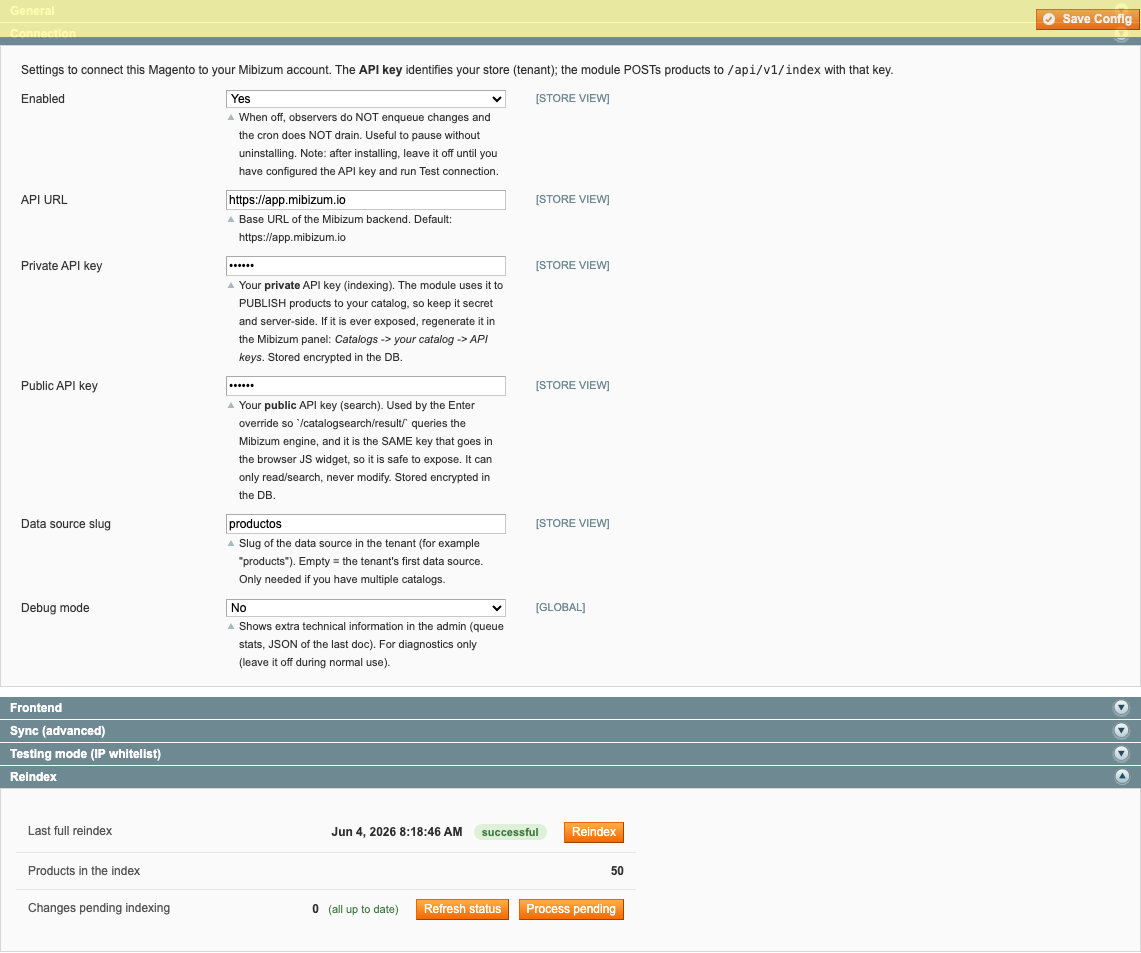Click the (all up to date) text

pos(363,909)
